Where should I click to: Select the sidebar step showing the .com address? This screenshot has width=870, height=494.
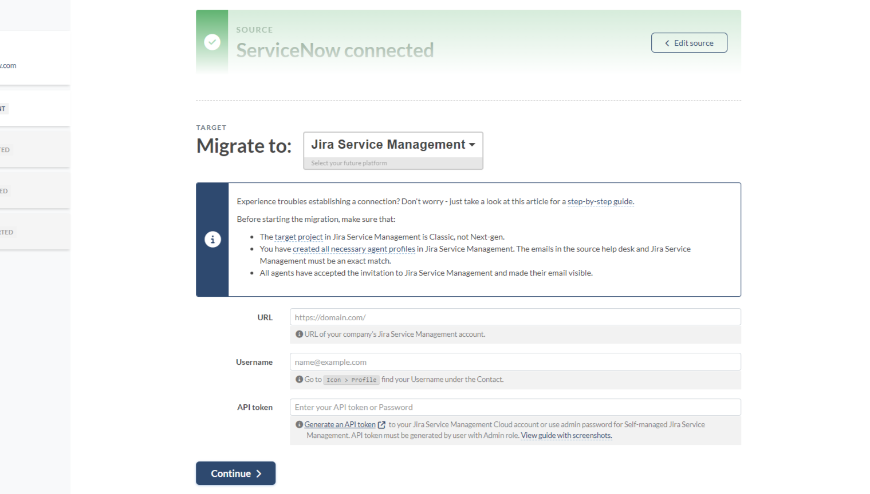[x=30, y=66]
